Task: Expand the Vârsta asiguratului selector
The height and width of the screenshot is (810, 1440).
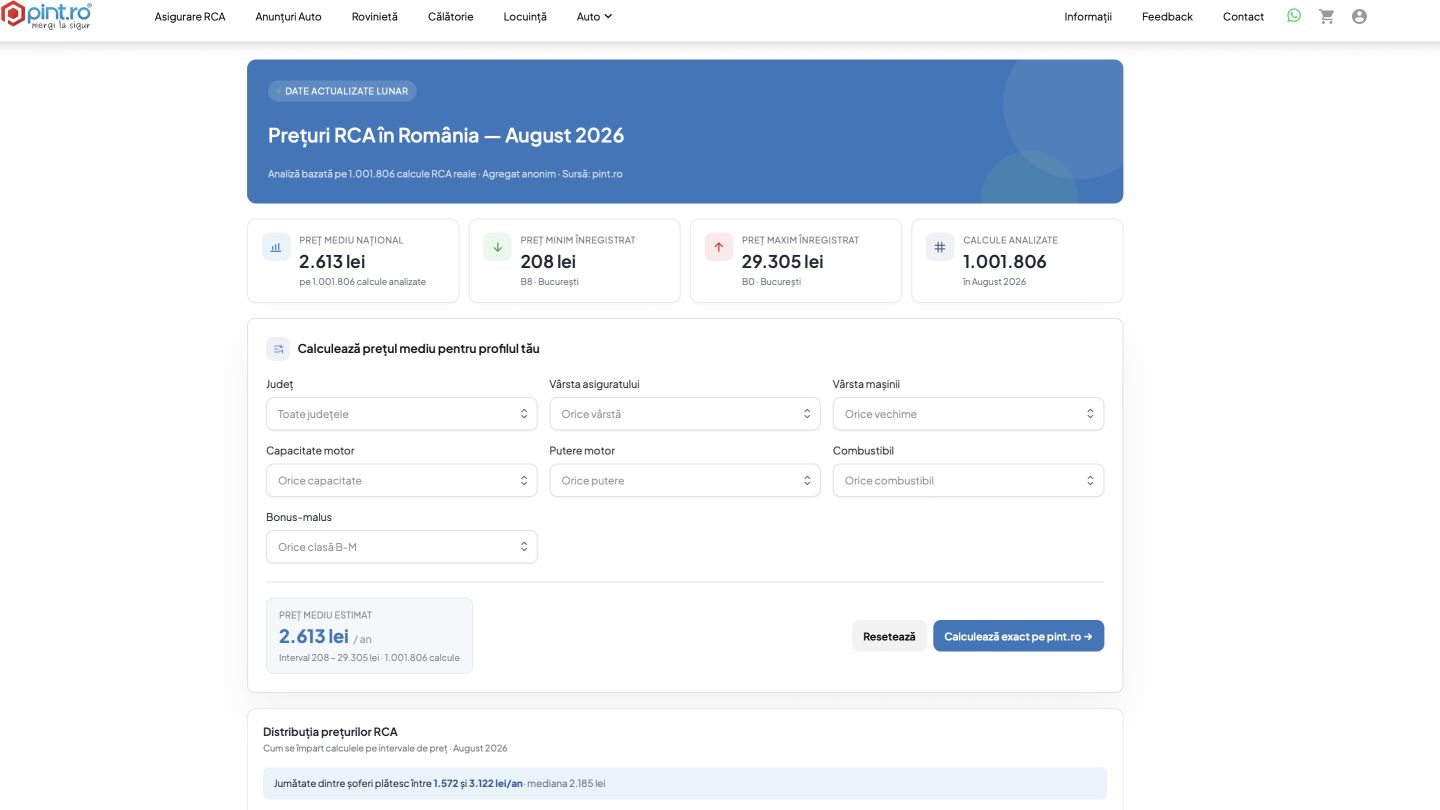Action: 685,414
